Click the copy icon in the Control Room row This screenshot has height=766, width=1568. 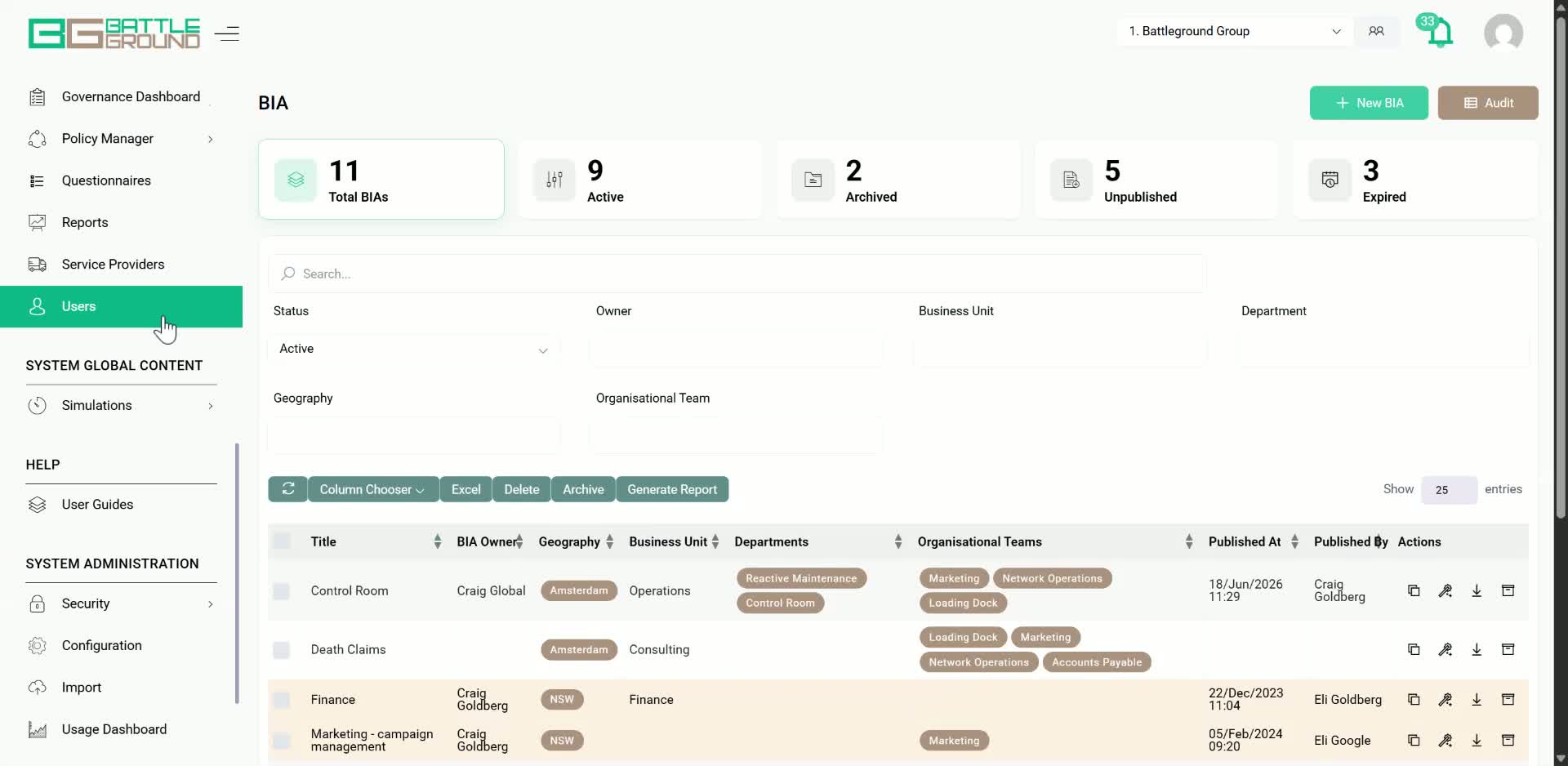1414,590
